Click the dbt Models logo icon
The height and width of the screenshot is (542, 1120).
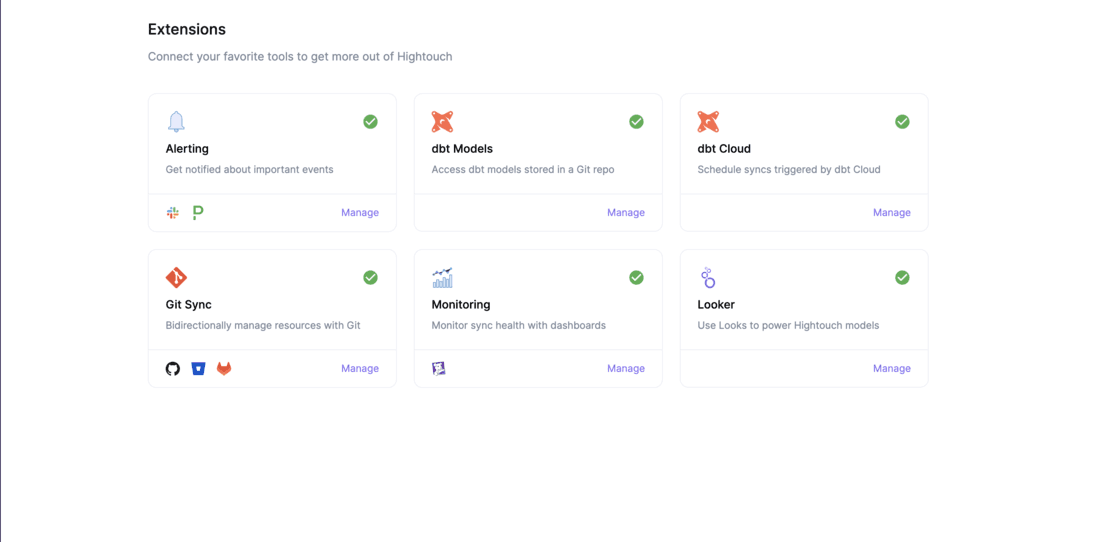tap(442, 122)
